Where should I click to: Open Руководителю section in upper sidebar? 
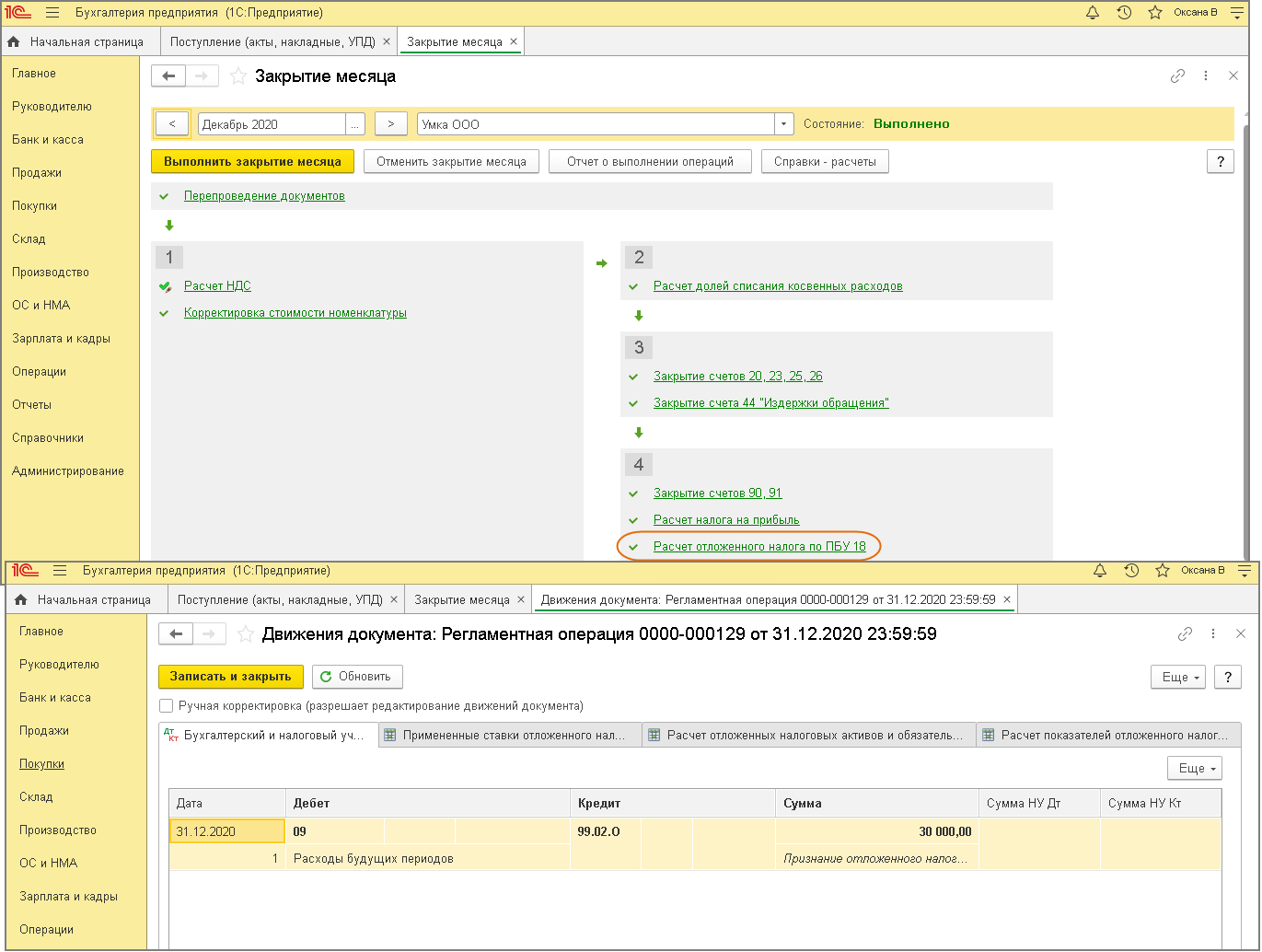coord(52,107)
